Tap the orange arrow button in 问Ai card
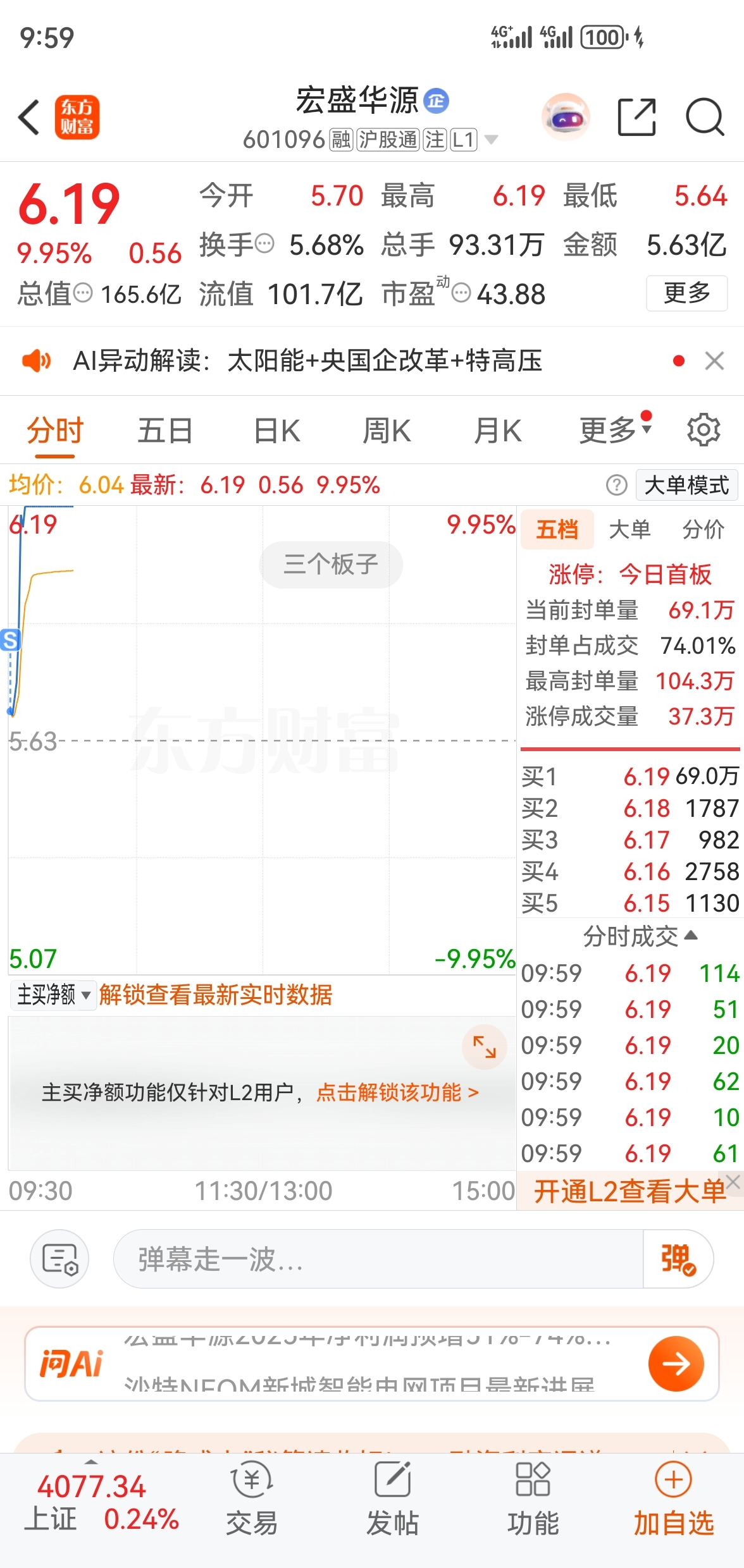The image size is (744, 1568). click(676, 1364)
